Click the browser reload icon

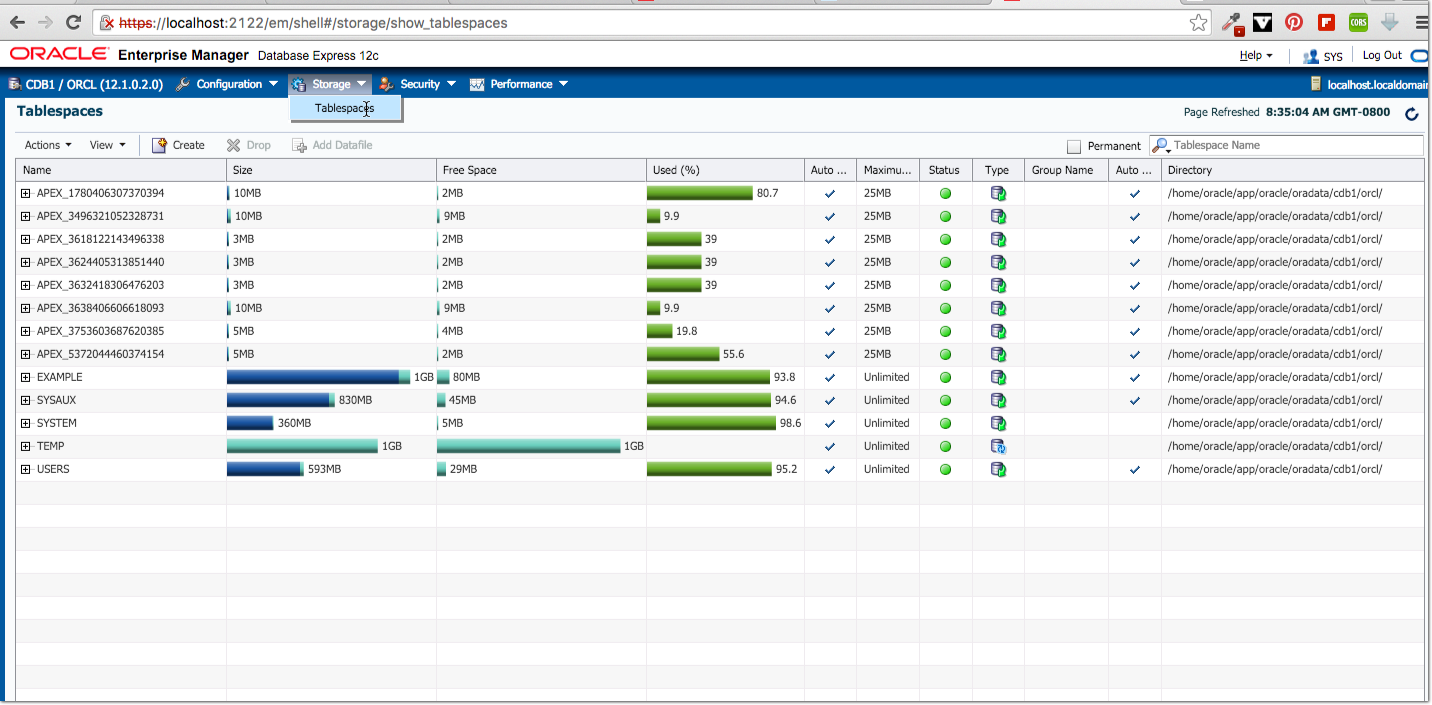(73, 22)
